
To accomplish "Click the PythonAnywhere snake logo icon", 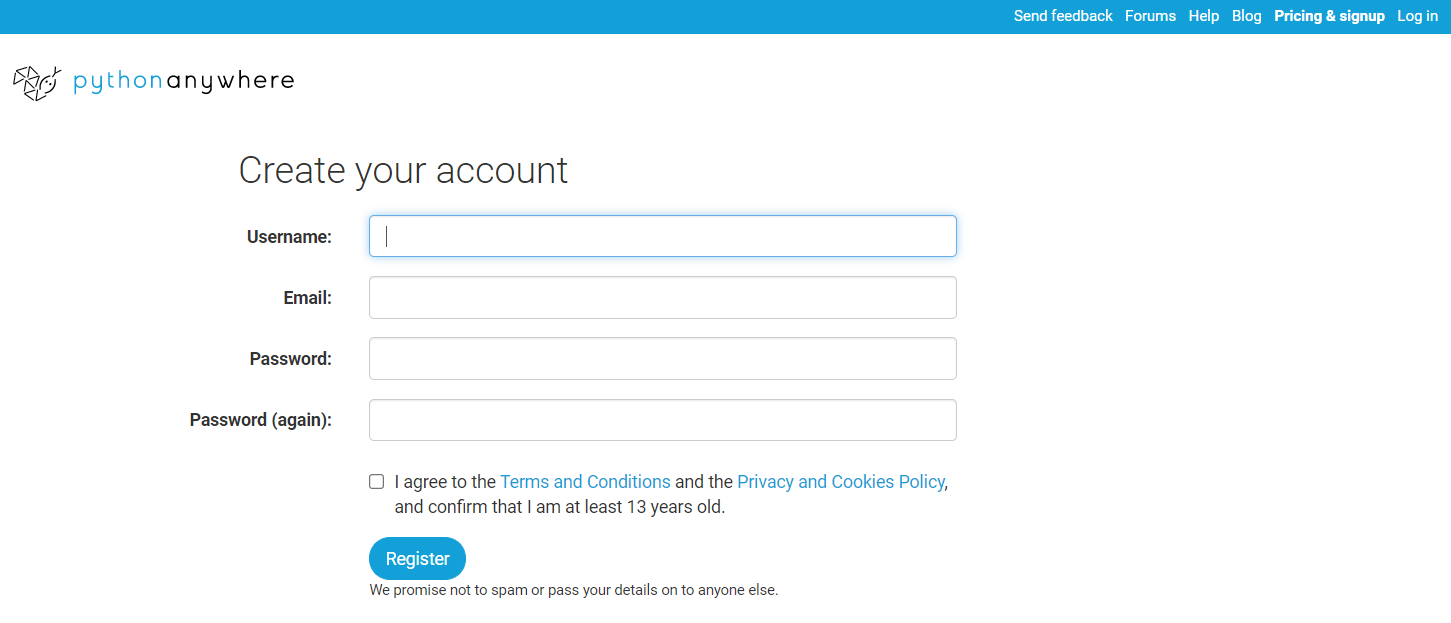I will pos(37,82).
